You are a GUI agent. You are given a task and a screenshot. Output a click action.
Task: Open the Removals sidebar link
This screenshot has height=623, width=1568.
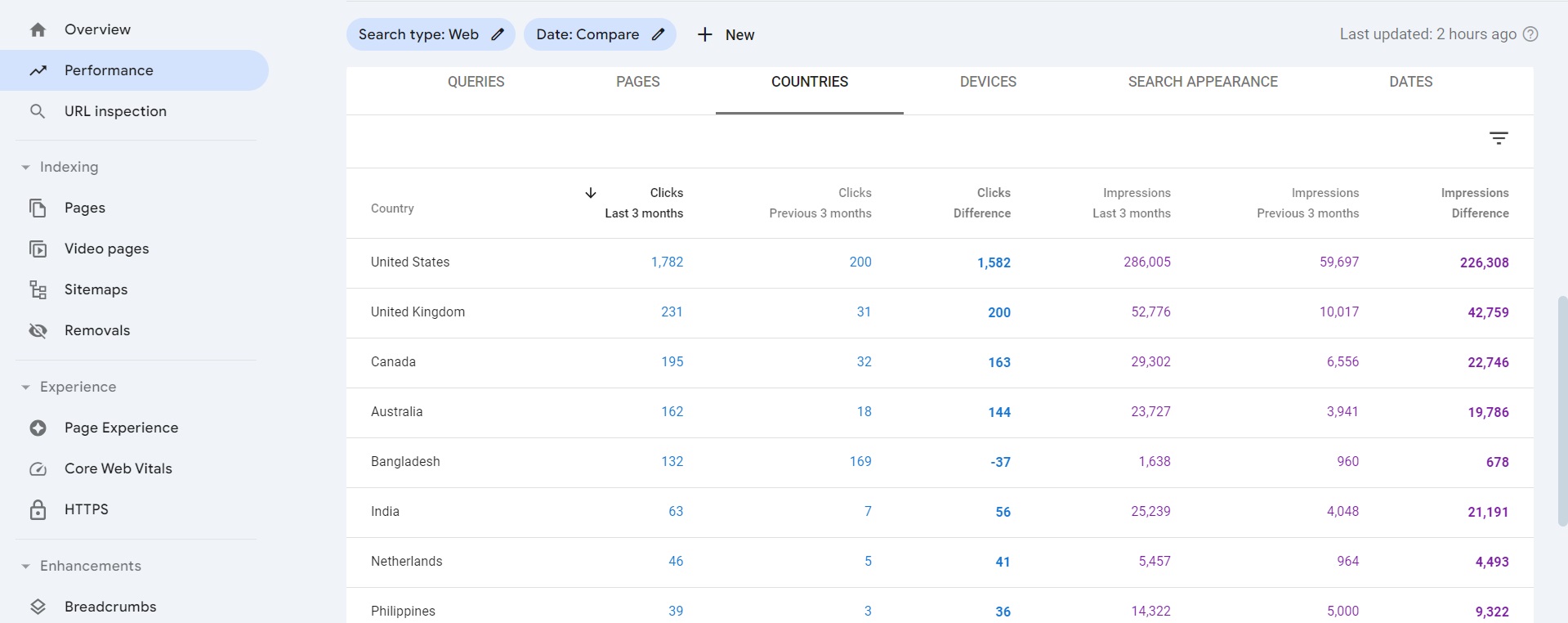pos(97,330)
